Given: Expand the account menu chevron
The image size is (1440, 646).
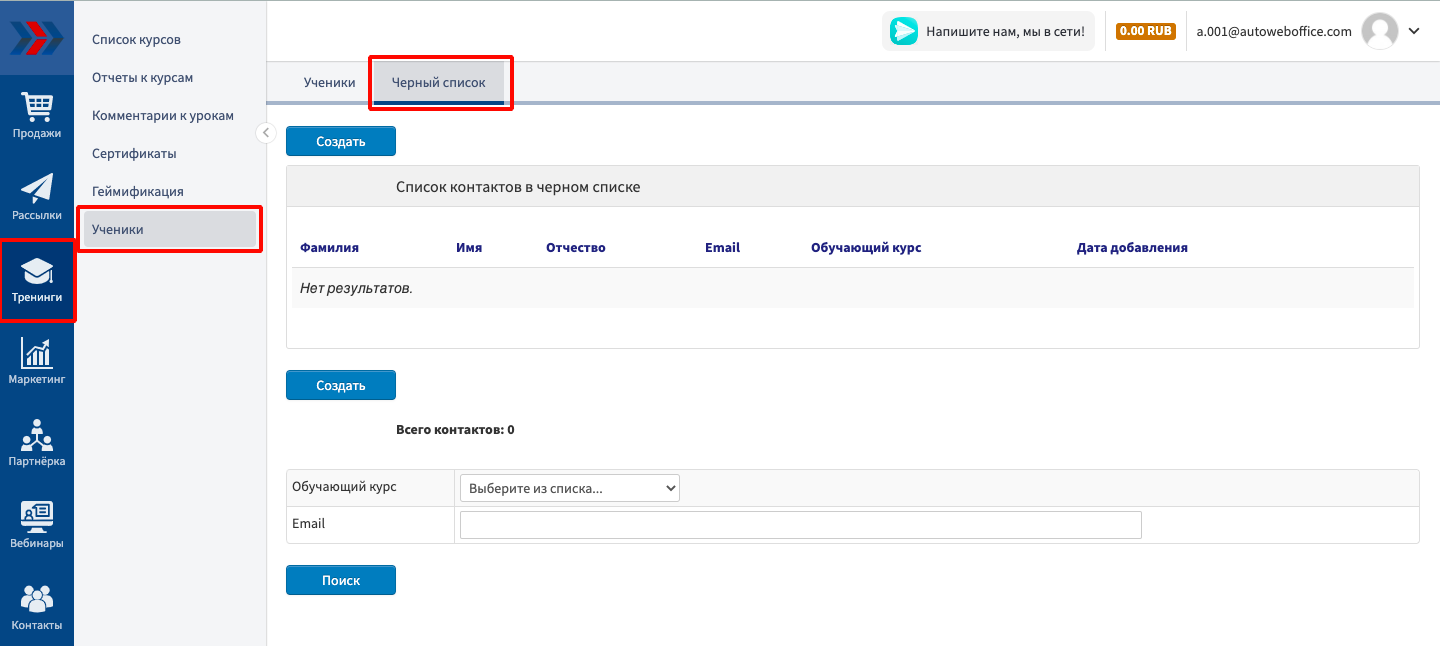Looking at the screenshot, I should 1414,31.
